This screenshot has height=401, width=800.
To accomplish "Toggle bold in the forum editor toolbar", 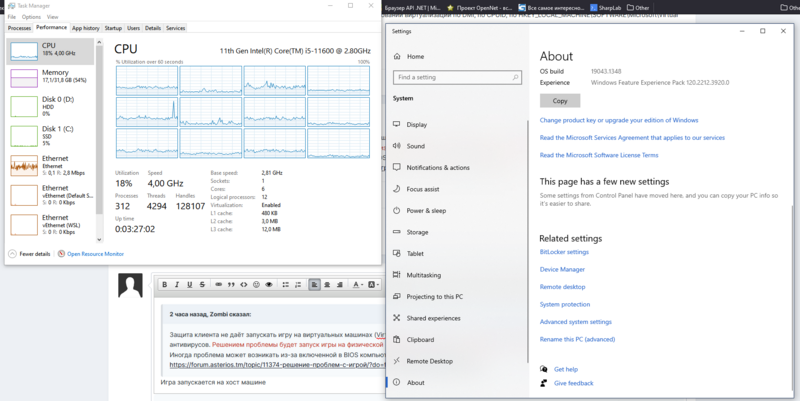I will 164,285.
